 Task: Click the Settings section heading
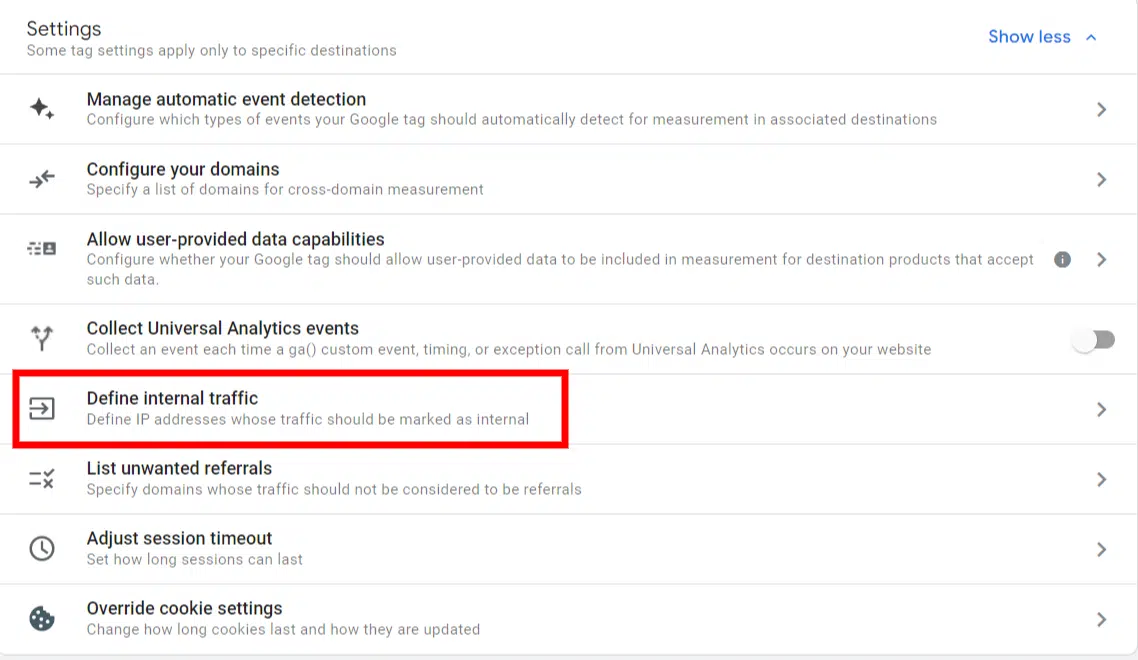click(x=64, y=29)
